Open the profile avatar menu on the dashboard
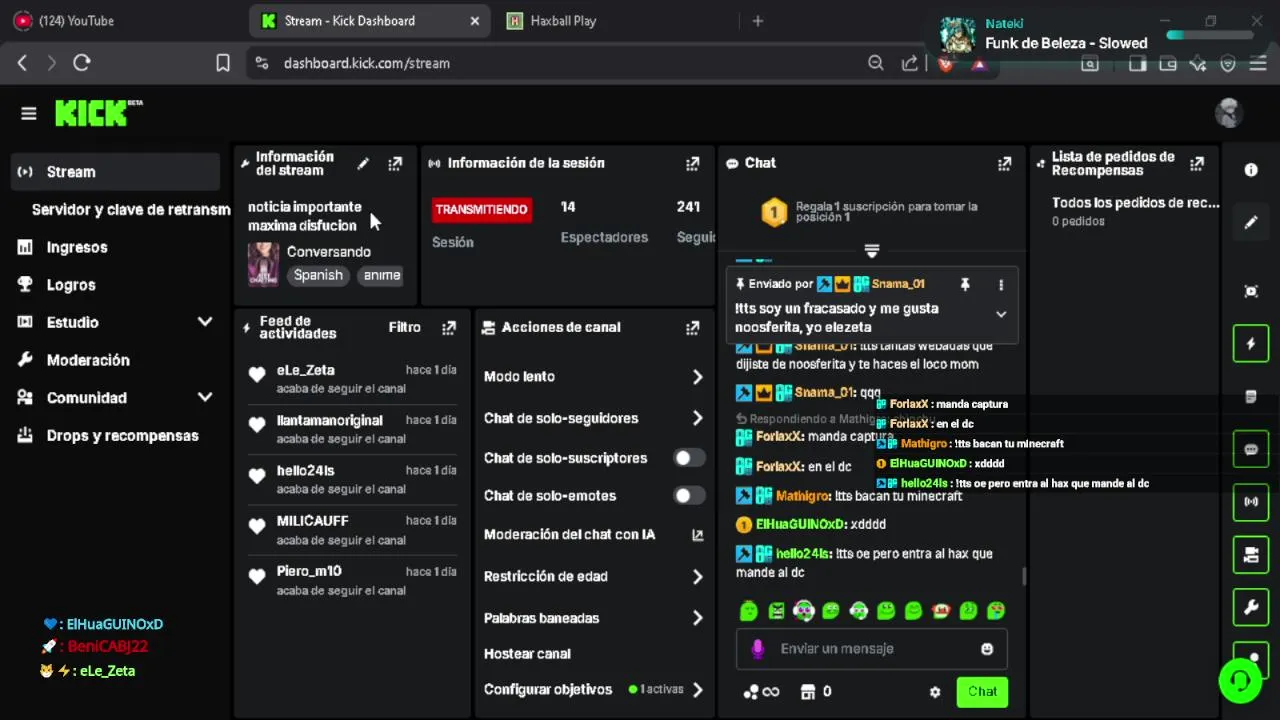This screenshot has height=720, width=1280. coord(1228,113)
